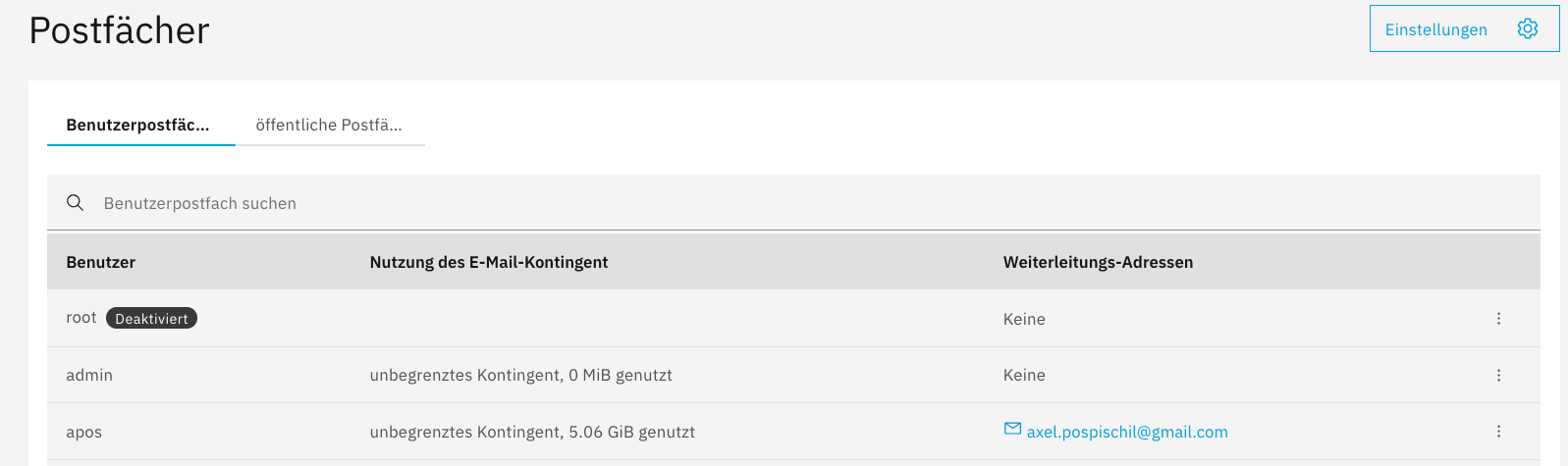Follow the axel.pospischil@gmail.com forwarding link
Screen dimensions: 1568x466
point(1127,433)
